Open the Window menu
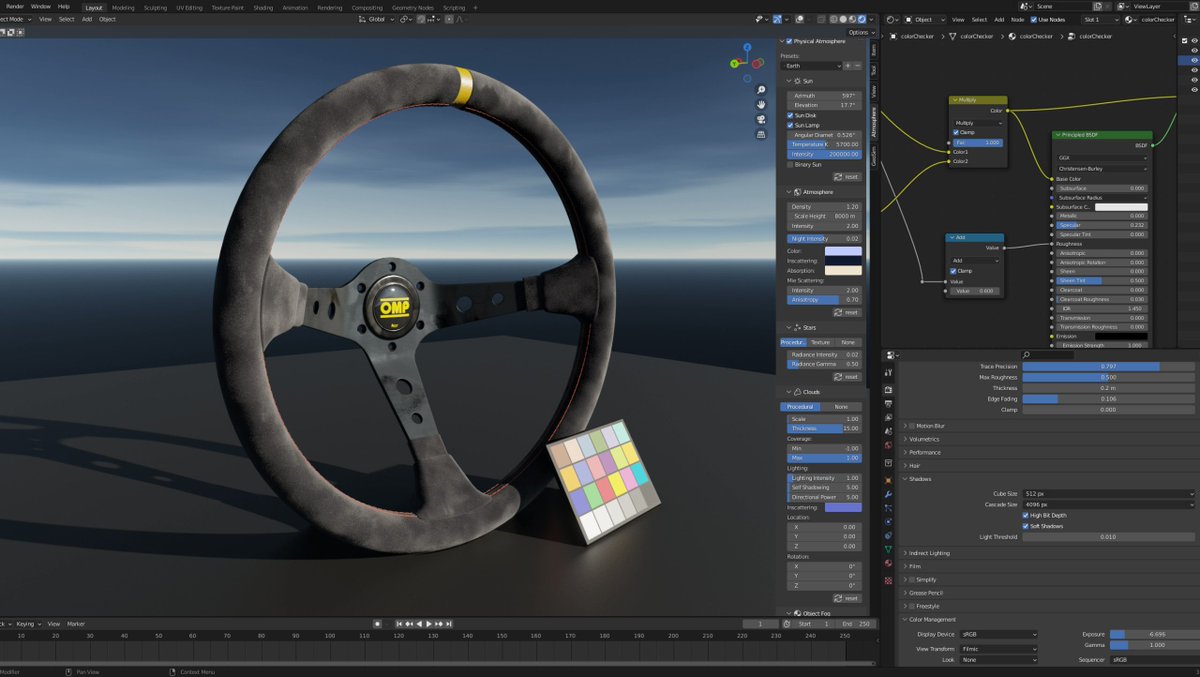This screenshot has width=1200, height=677. point(40,6)
